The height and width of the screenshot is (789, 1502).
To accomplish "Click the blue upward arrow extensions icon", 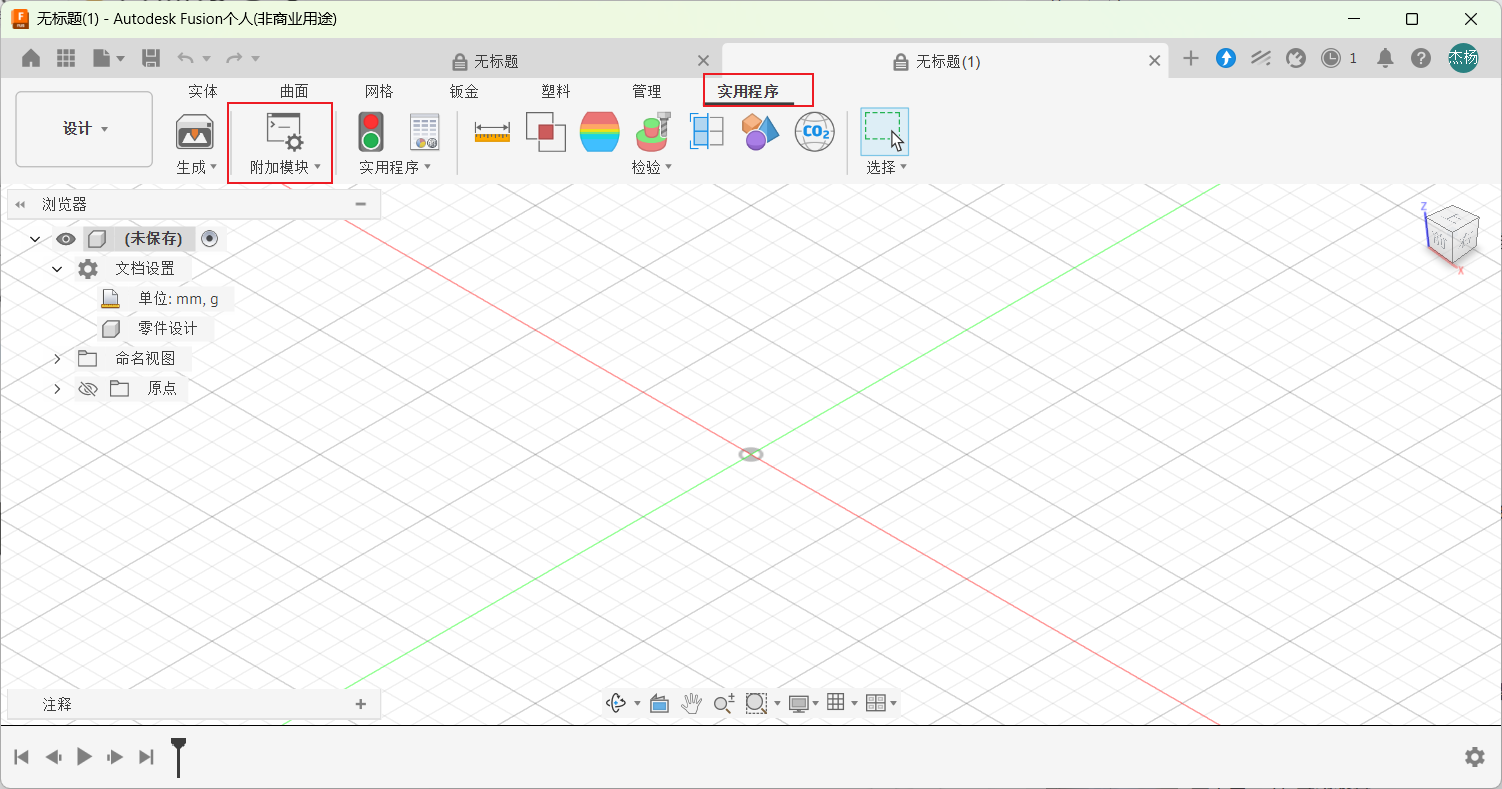I will (1226, 59).
